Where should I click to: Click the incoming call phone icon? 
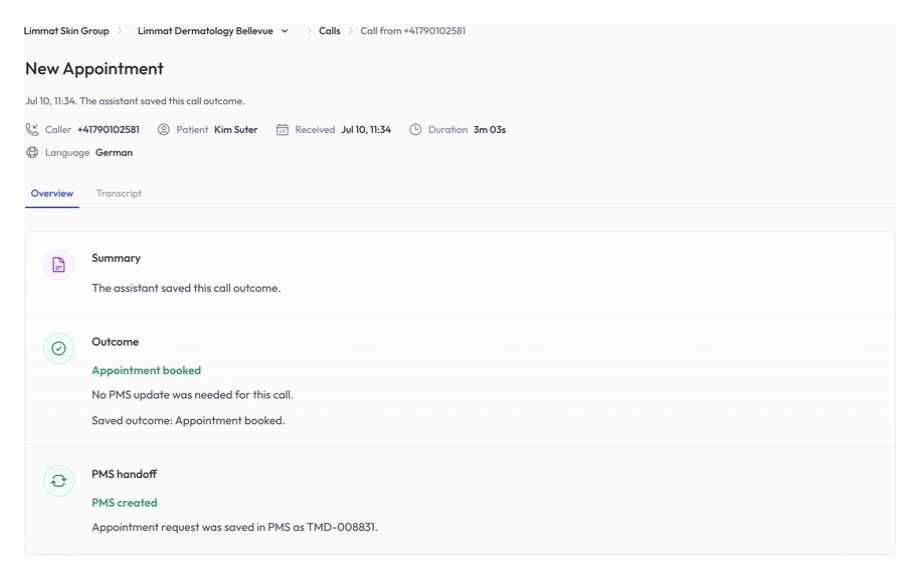point(32,129)
